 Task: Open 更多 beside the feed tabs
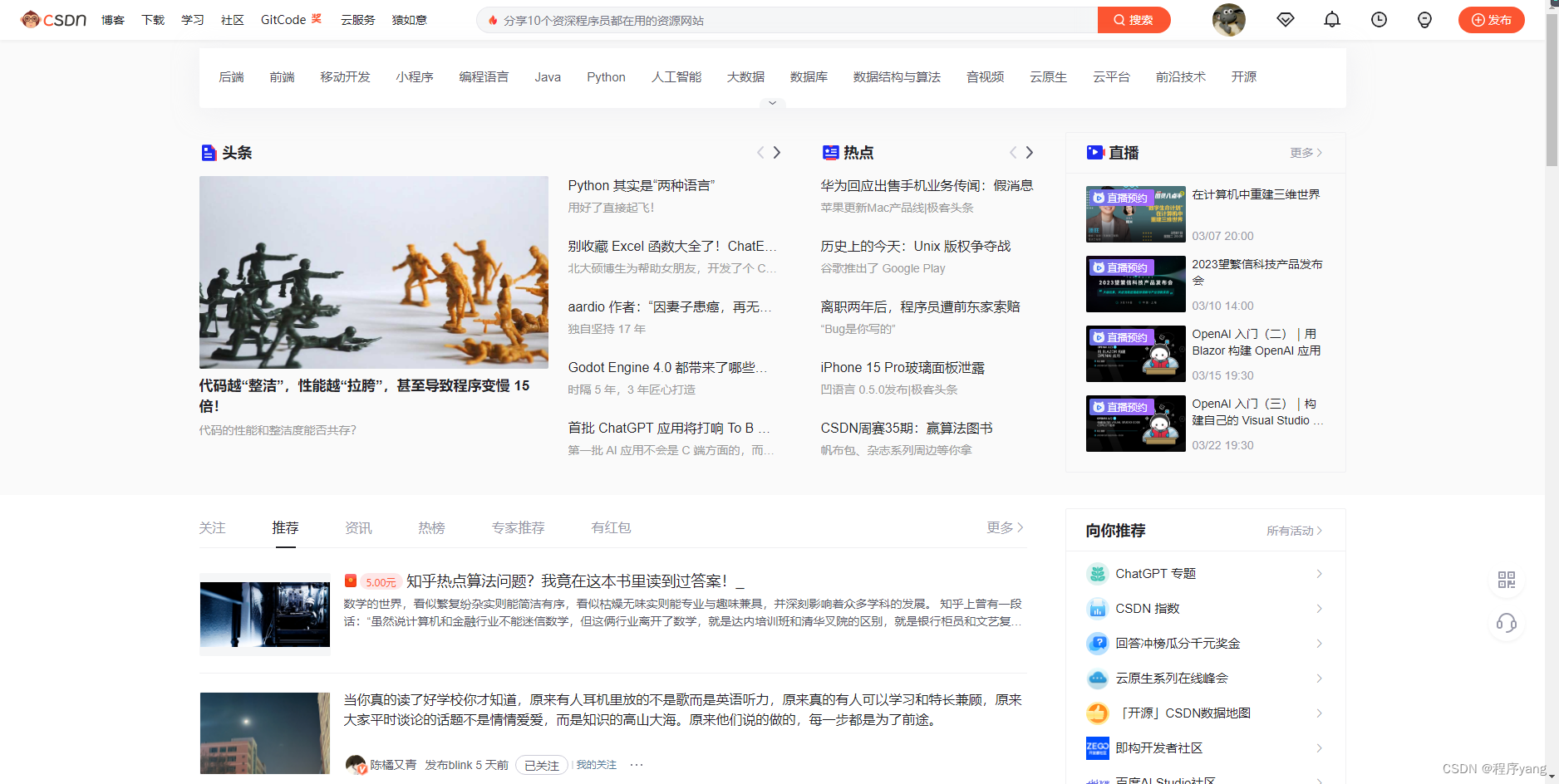(x=1005, y=527)
